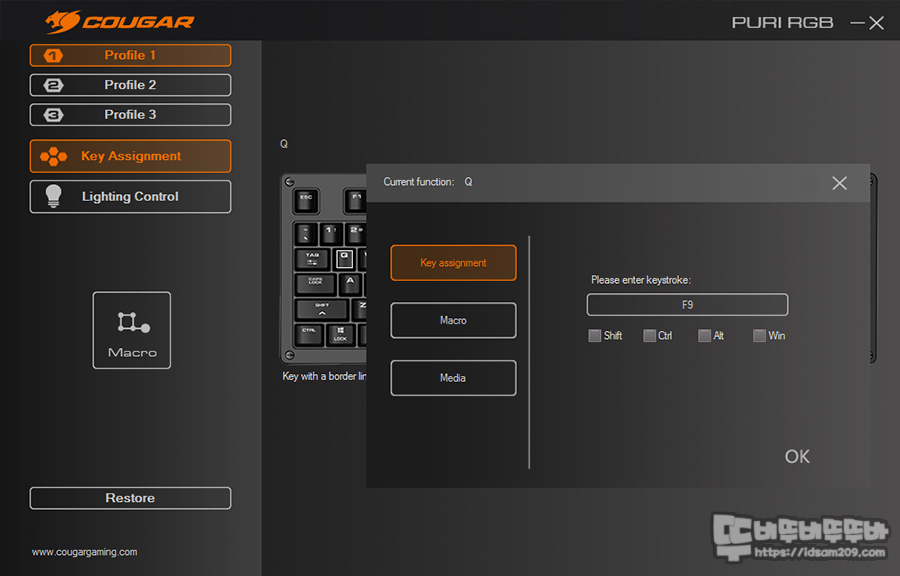Open the Macro editor tile
This screenshot has width=900, height=576.
(x=131, y=330)
